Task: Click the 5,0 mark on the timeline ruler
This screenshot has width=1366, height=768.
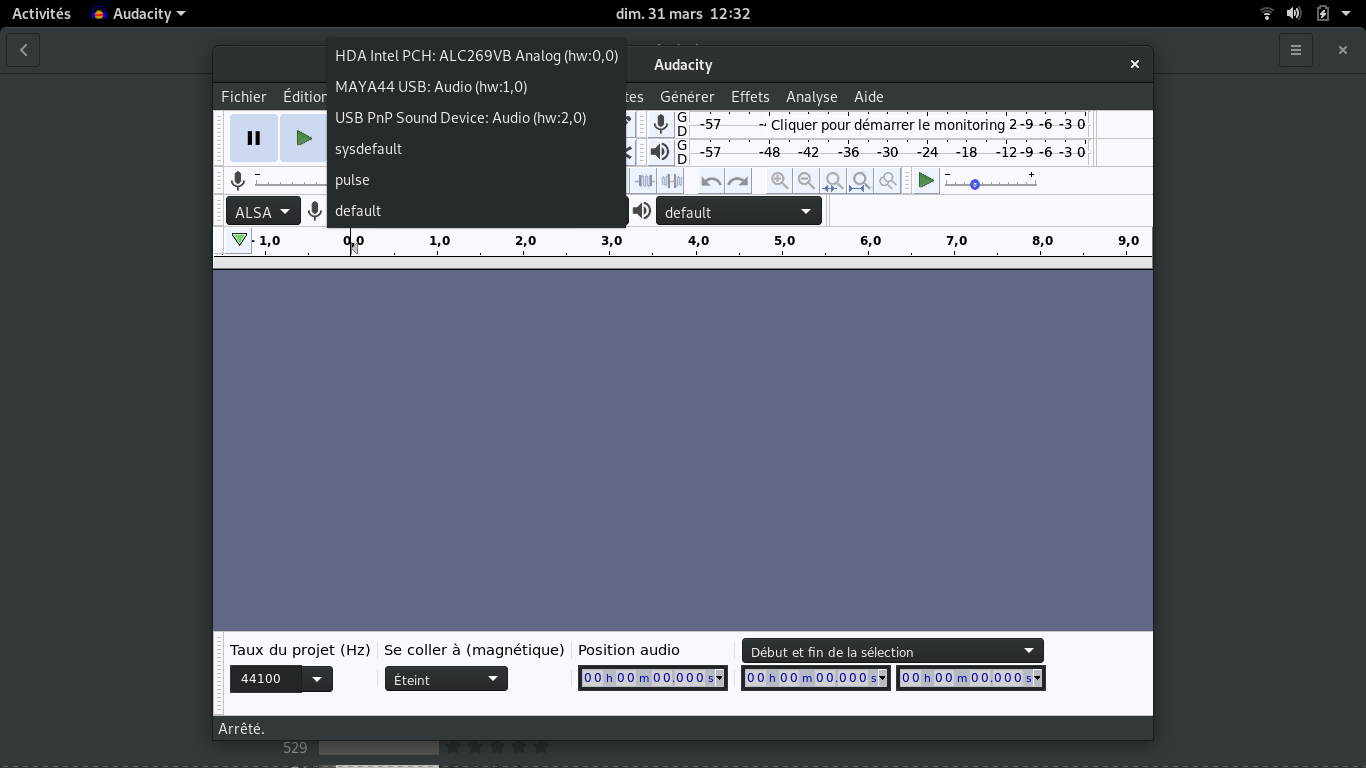Action: [784, 241]
